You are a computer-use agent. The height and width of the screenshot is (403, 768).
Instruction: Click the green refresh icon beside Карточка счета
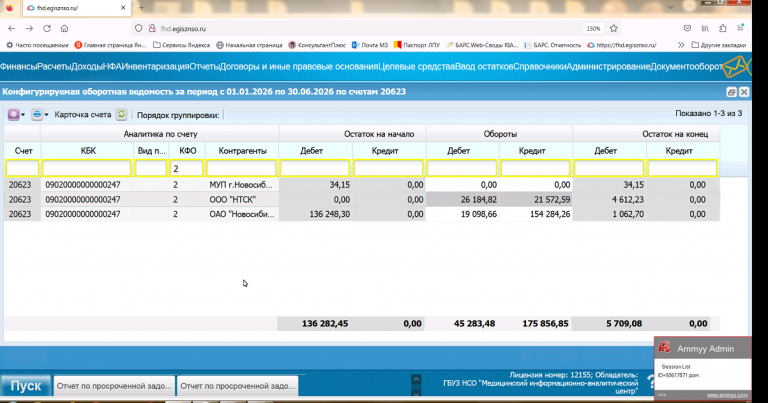click(121, 115)
